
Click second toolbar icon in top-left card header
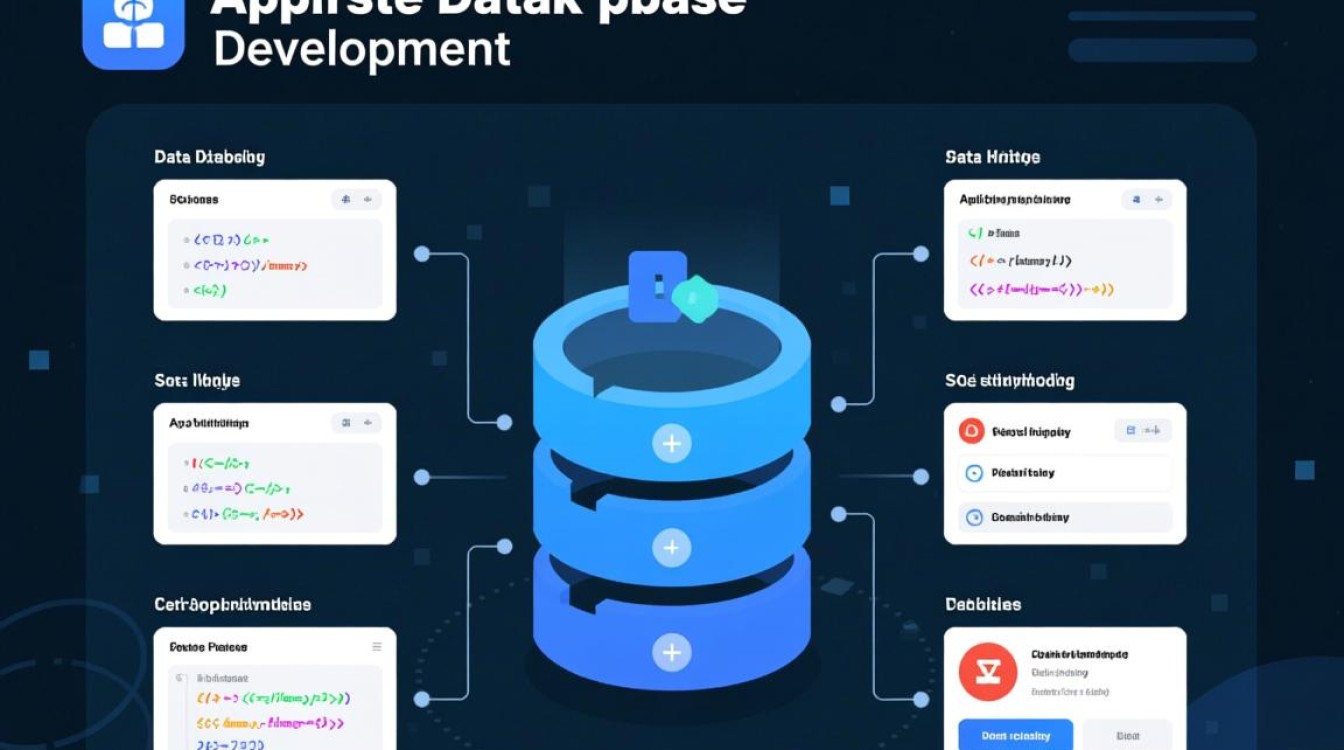click(368, 200)
